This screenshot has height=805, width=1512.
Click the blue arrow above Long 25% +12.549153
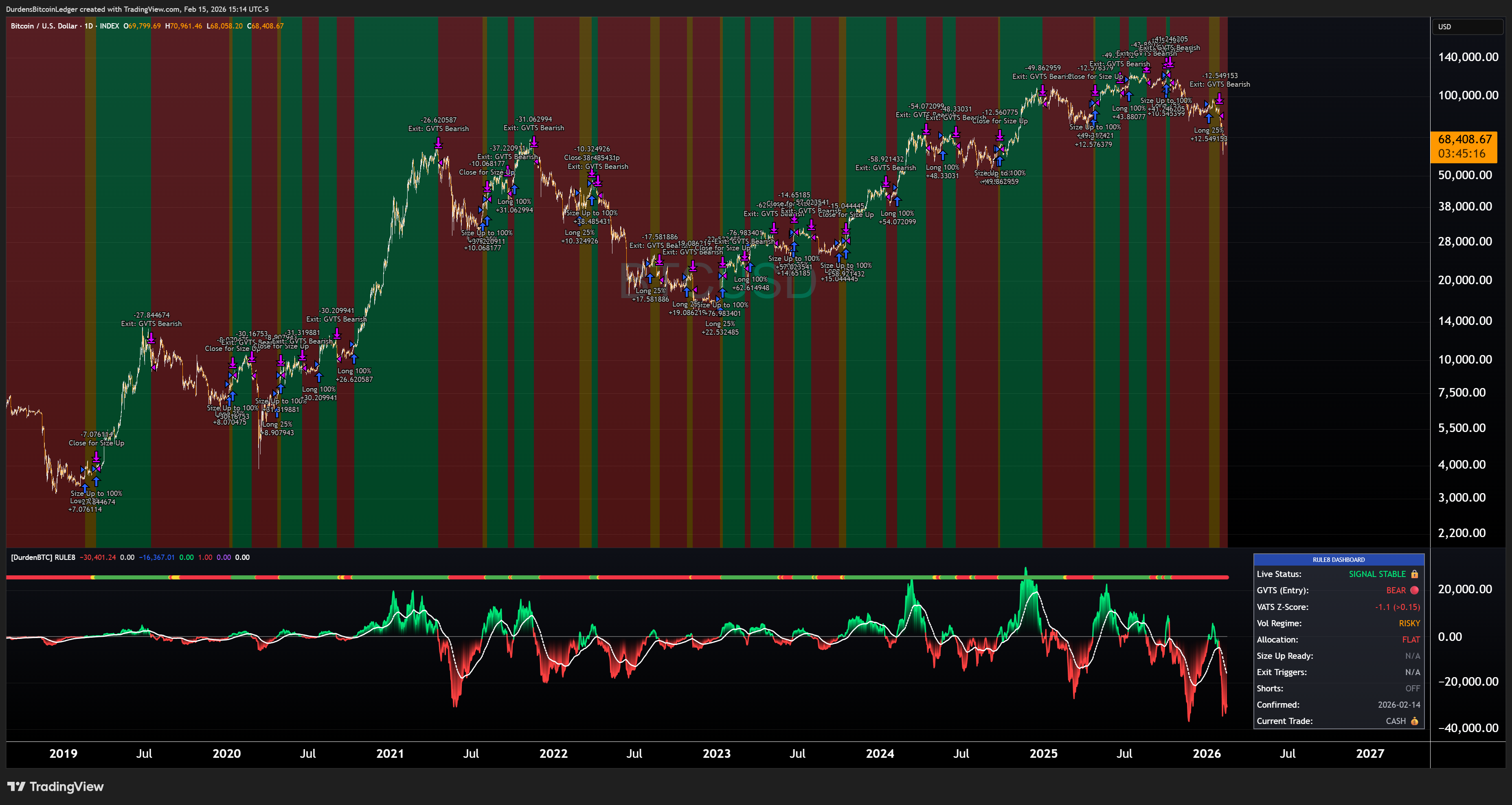click(1209, 118)
